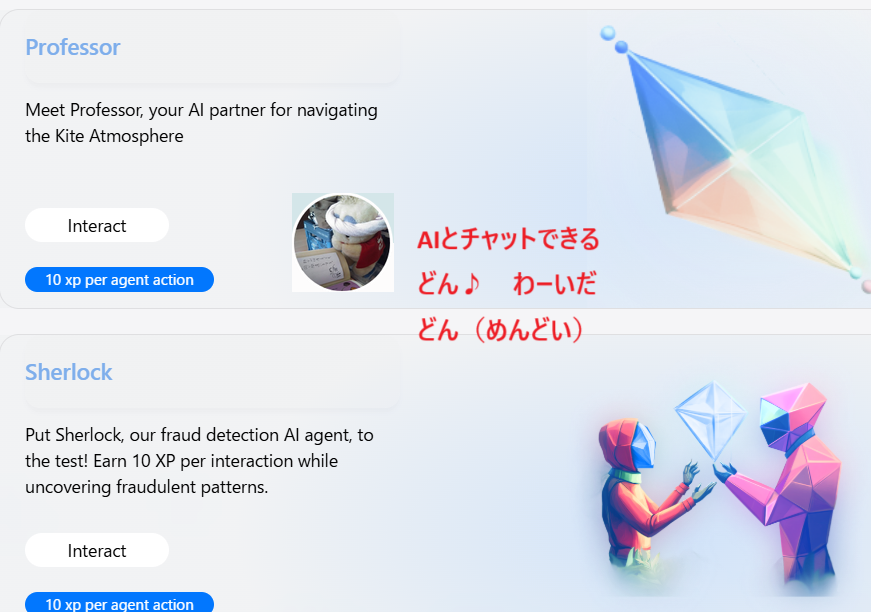
Task: Click the teal sphere at crystal's bottom tip
Action: pyautogui.click(x=855, y=273)
